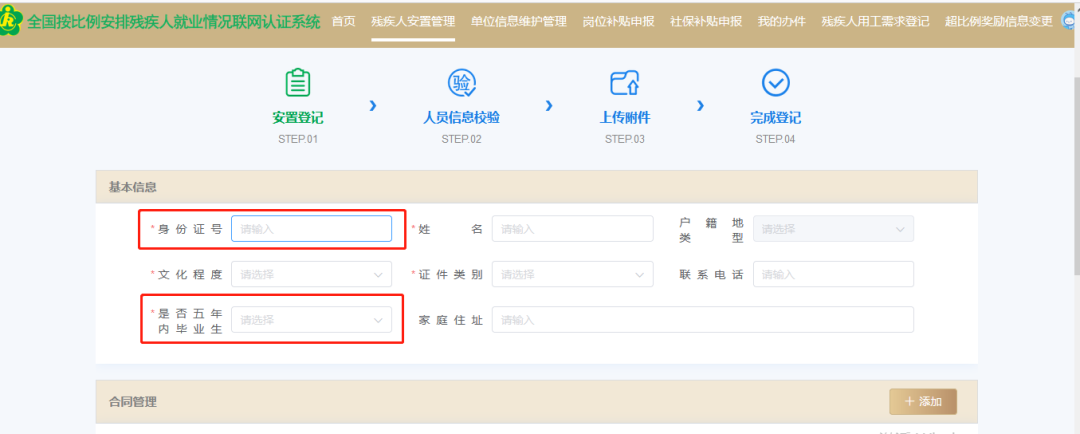Expand the 户籍地类型 dropdown

pos(833,229)
